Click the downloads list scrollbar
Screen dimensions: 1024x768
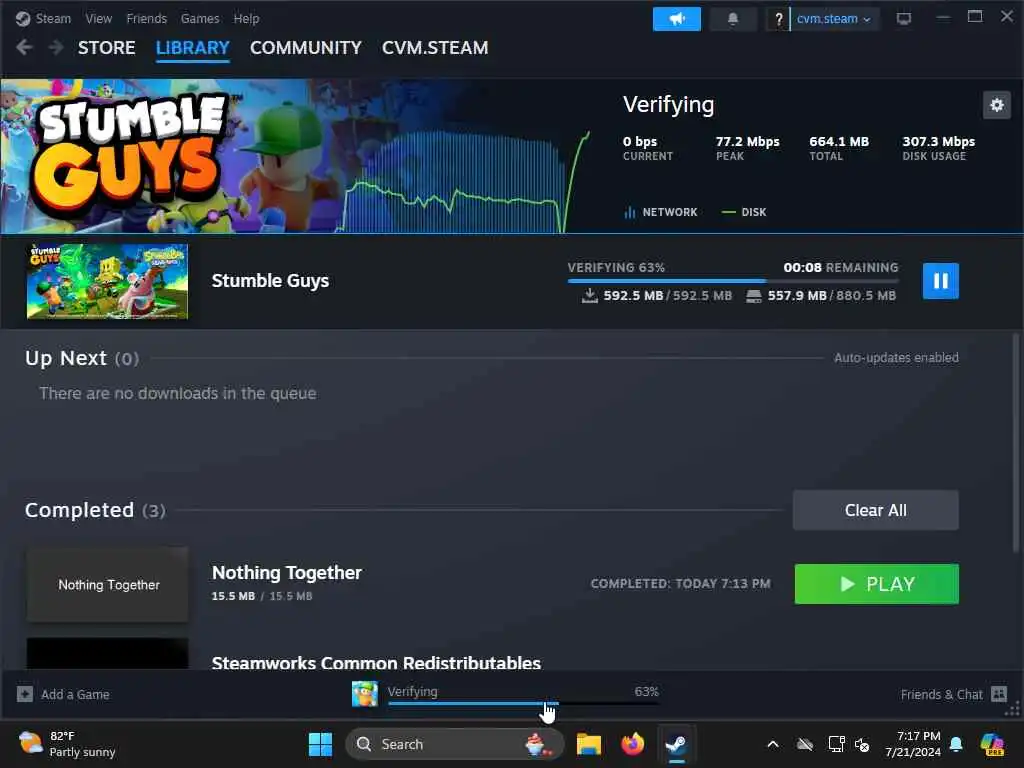coord(1016,443)
